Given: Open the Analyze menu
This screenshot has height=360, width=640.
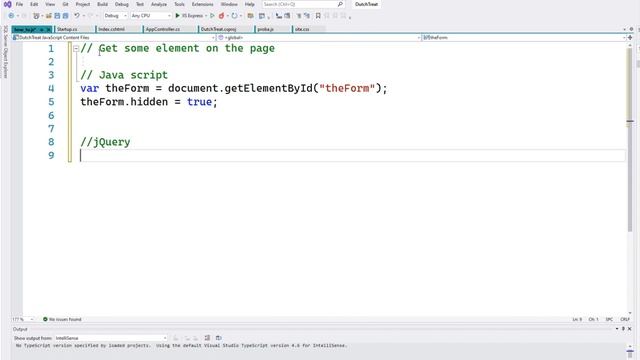Looking at the screenshot, I should pyautogui.click(x=159, y=4).
